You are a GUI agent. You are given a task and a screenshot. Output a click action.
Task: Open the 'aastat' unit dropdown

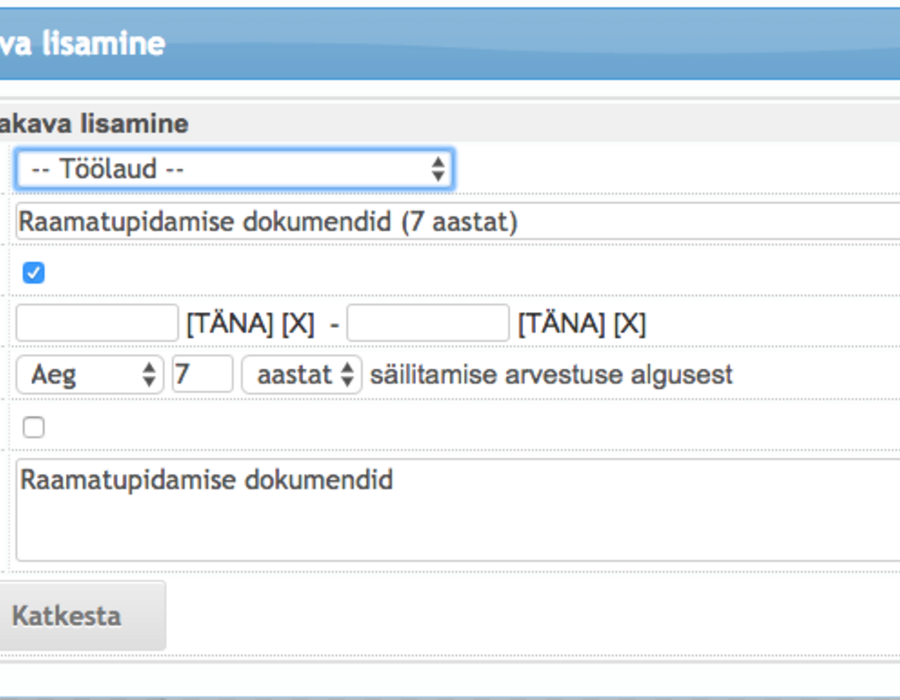point(301,375)
